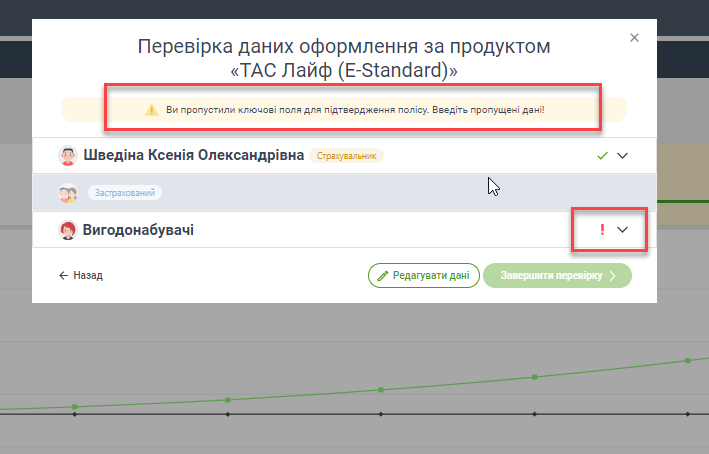Click the yellow warning triangle icon
709x454 pixels.
(x=151, y=110)
